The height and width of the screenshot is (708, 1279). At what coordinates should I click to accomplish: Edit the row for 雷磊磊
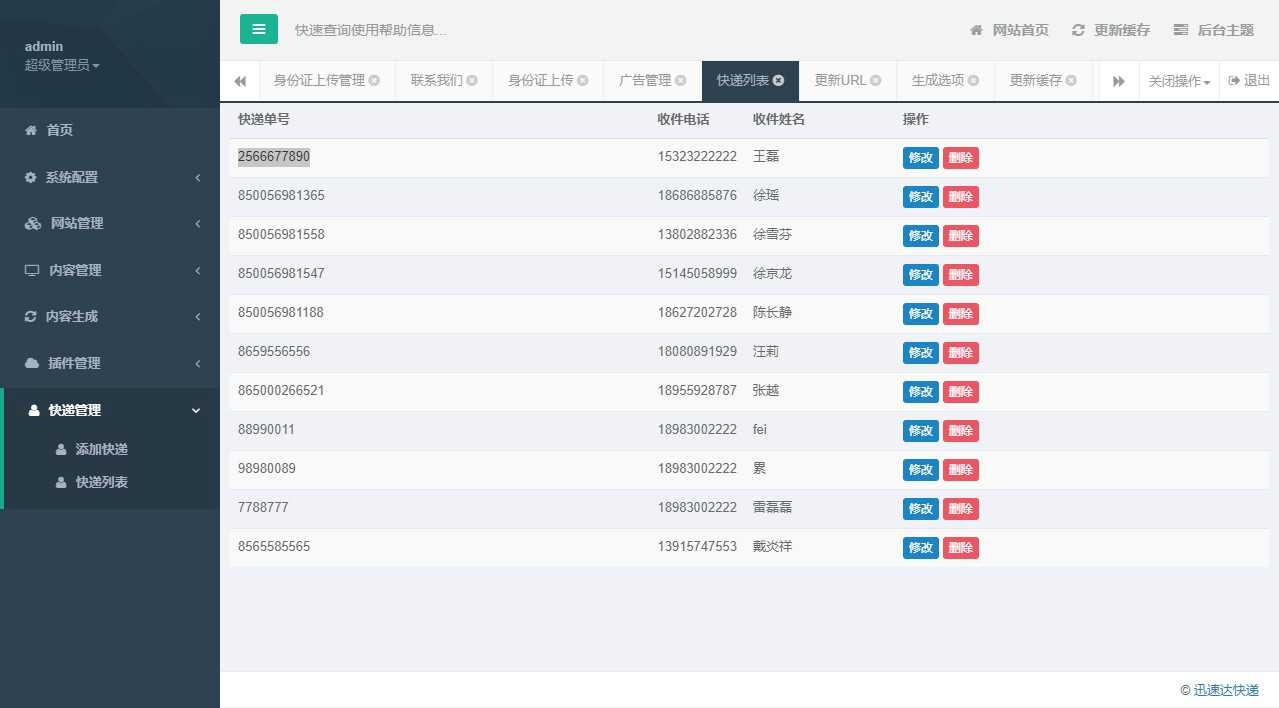click(x=920, y=508)
